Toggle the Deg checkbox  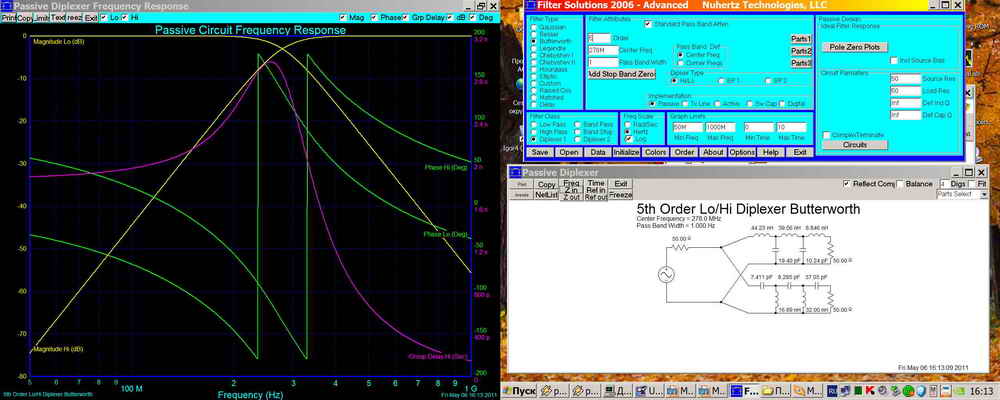click(472, 18)
